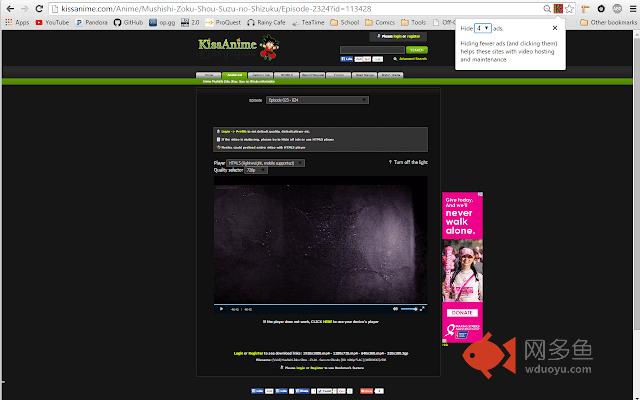Open the Player type dropdown
Viewport: 640px width, 400px height.
pos(265,163)
